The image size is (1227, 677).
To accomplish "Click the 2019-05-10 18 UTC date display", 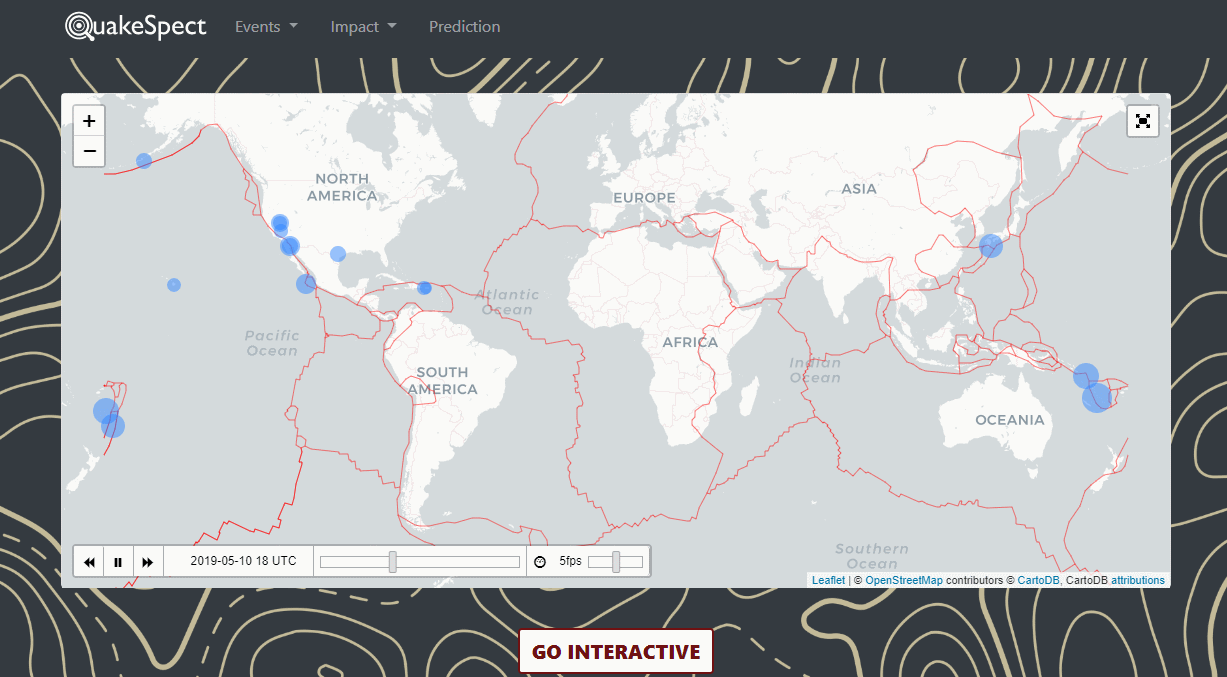I will [243, 562].
